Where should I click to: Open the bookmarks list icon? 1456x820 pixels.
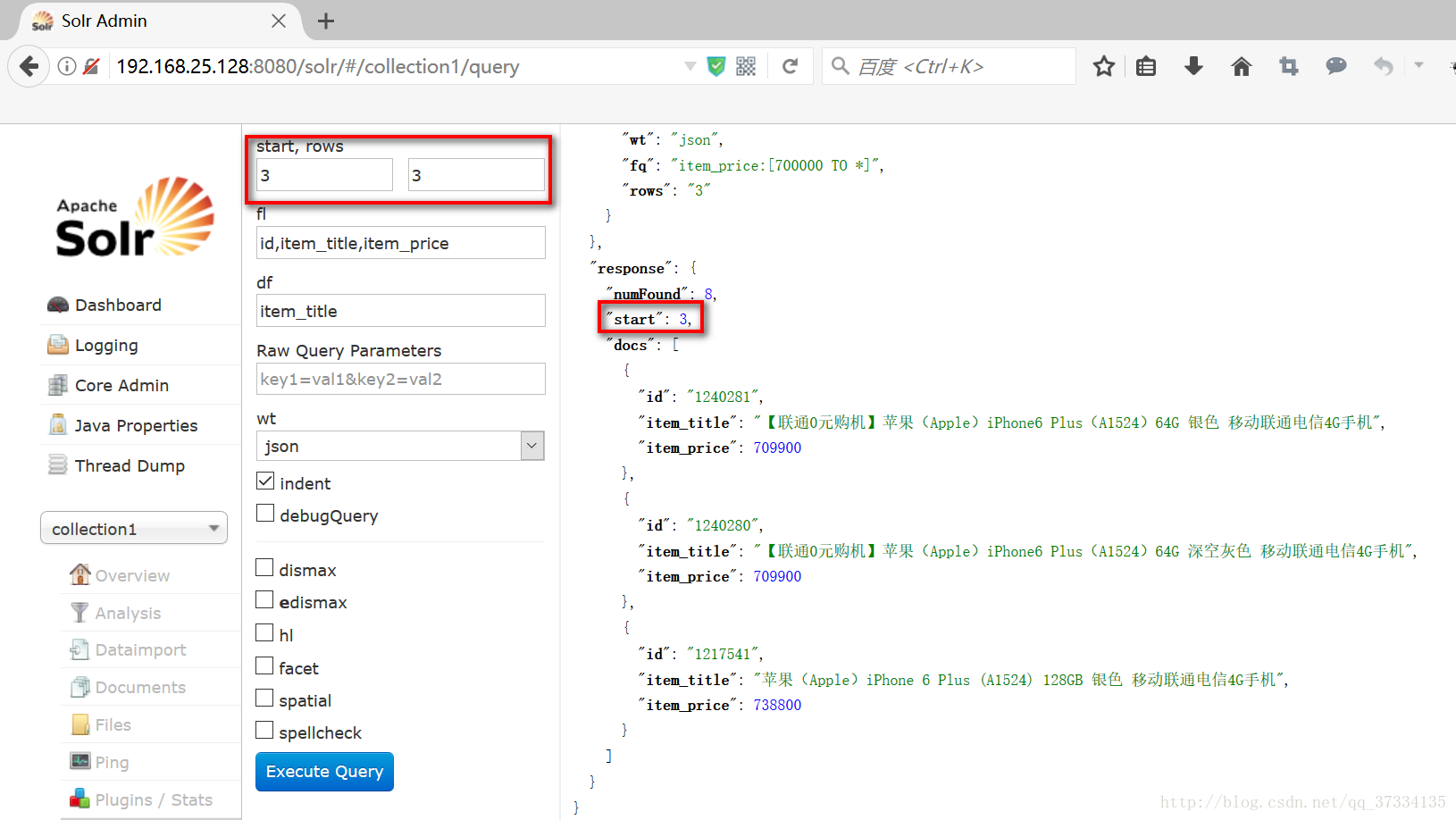[x=1146, y=66]
